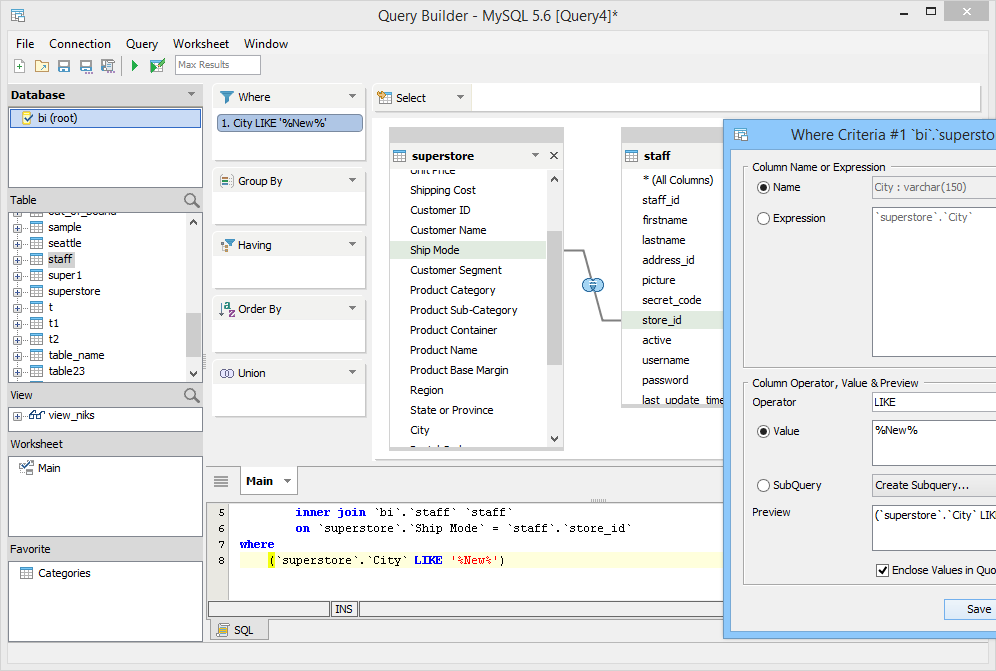Screen dimensions: 996x671
Task: Click the Group By panel icon
Action: coord(227,181)
